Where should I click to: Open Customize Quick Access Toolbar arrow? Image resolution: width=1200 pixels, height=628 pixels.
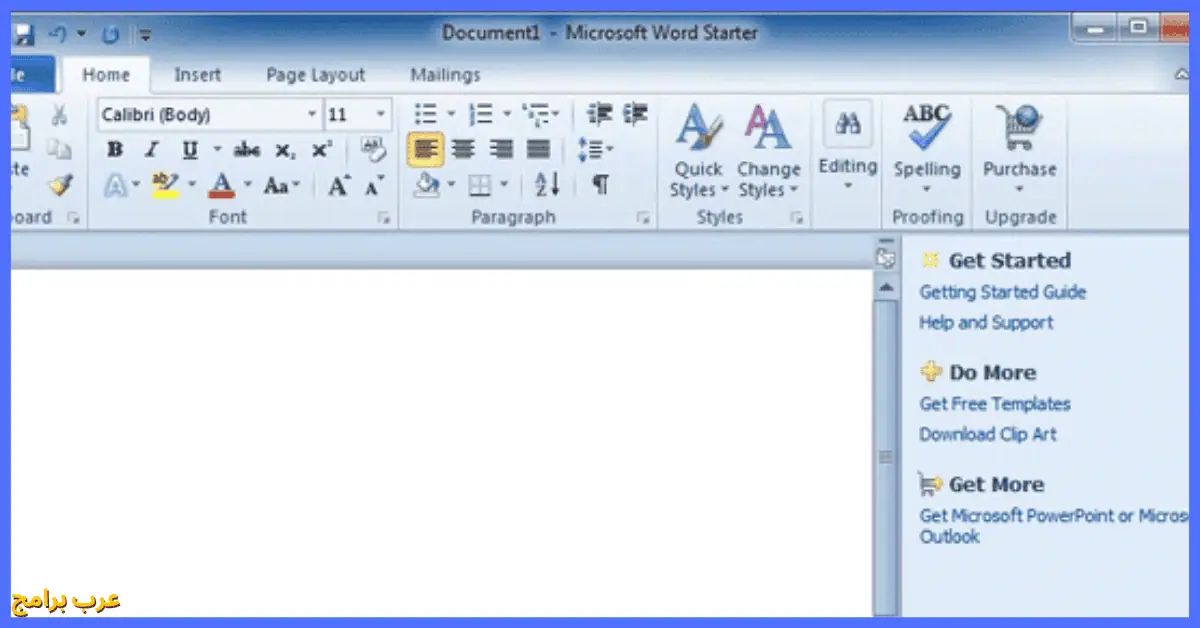(146, 35)
